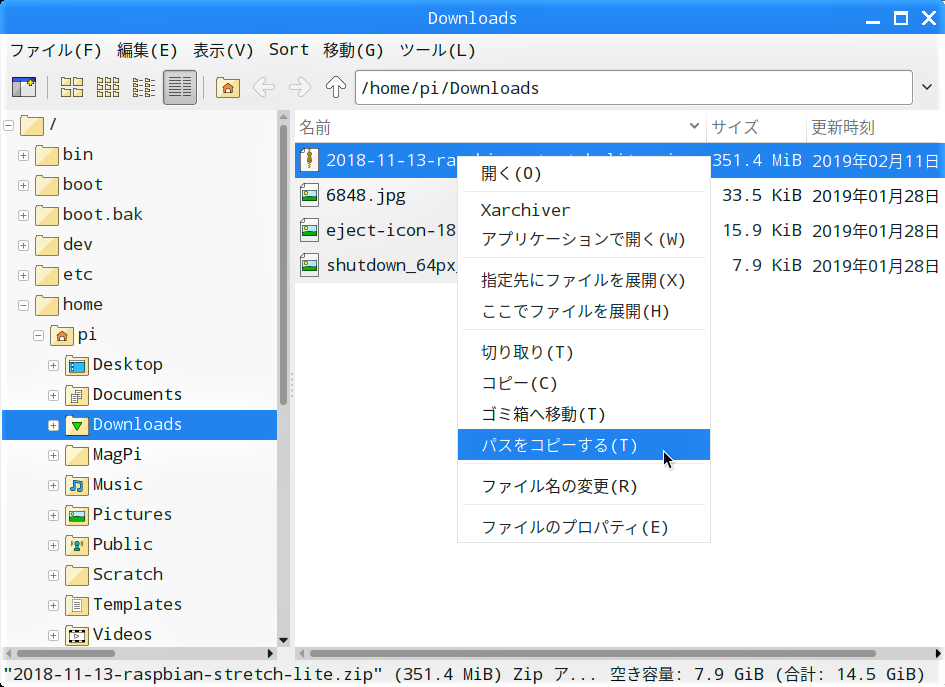Click the new tab toolbar icon
The width and height of the screenshot is (945, 687).
pyautogui.click(x=23, y=88)
